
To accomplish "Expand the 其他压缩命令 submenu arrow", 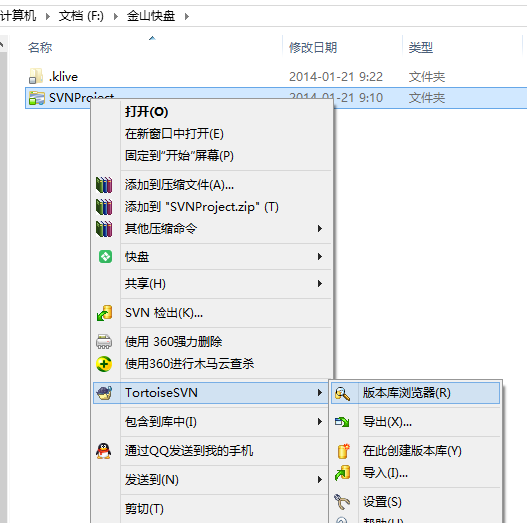I will [320, 229].
